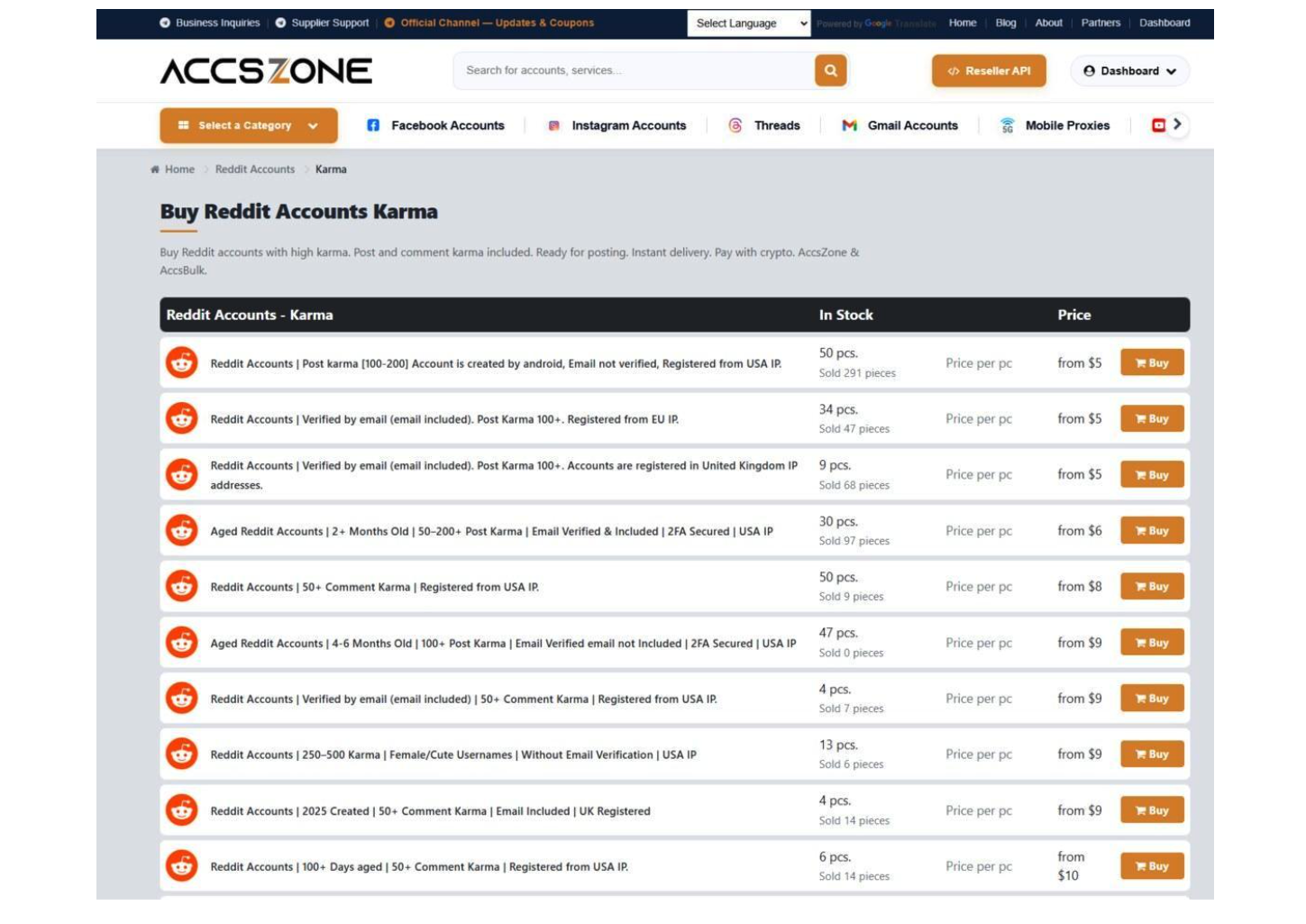Screen dimensions: 1306x924
Task: Click Buy for 4-6 Months Old accounts
Action: [1152, 643]
